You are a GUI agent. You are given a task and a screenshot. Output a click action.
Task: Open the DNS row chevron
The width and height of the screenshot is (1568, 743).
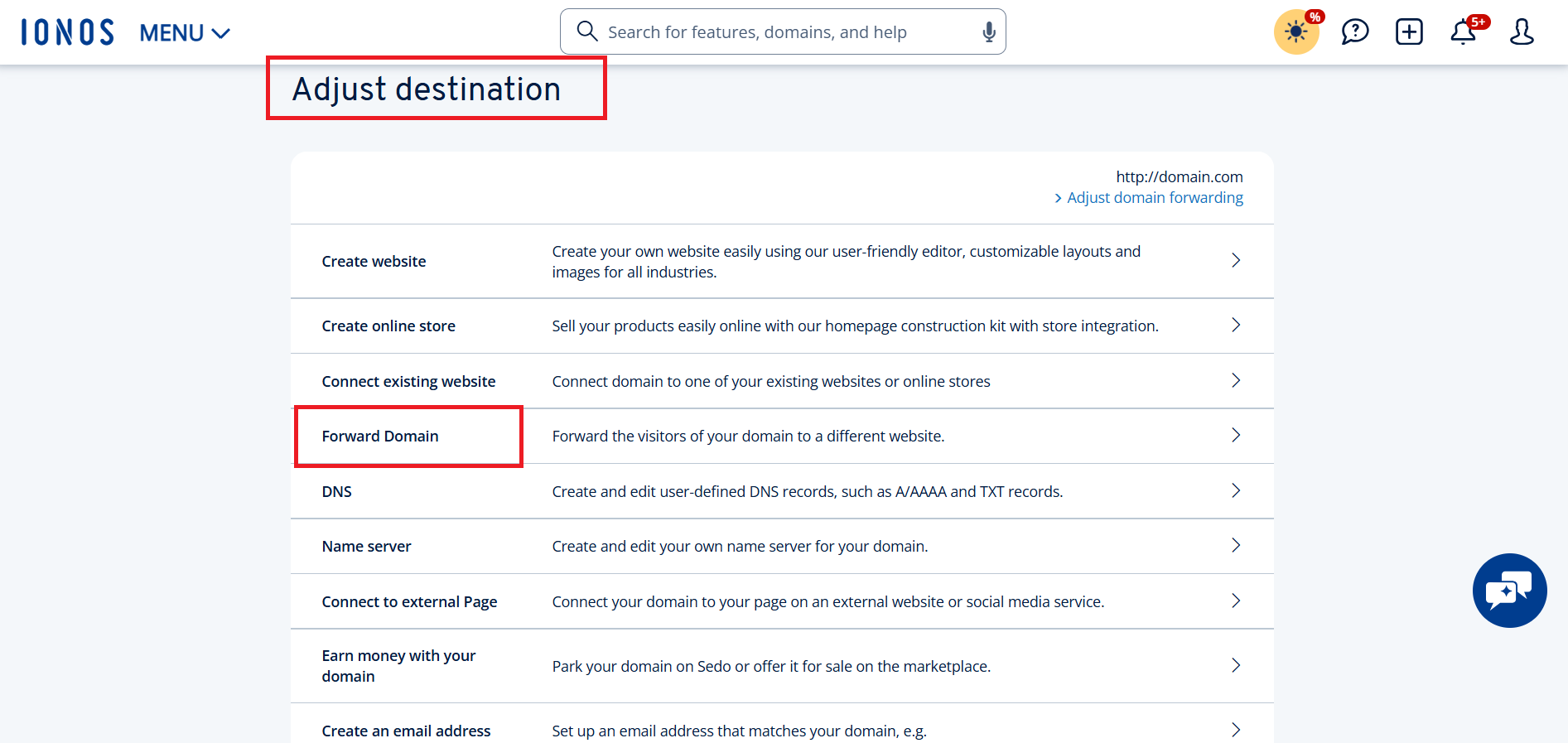click(x=1235, y=491)
